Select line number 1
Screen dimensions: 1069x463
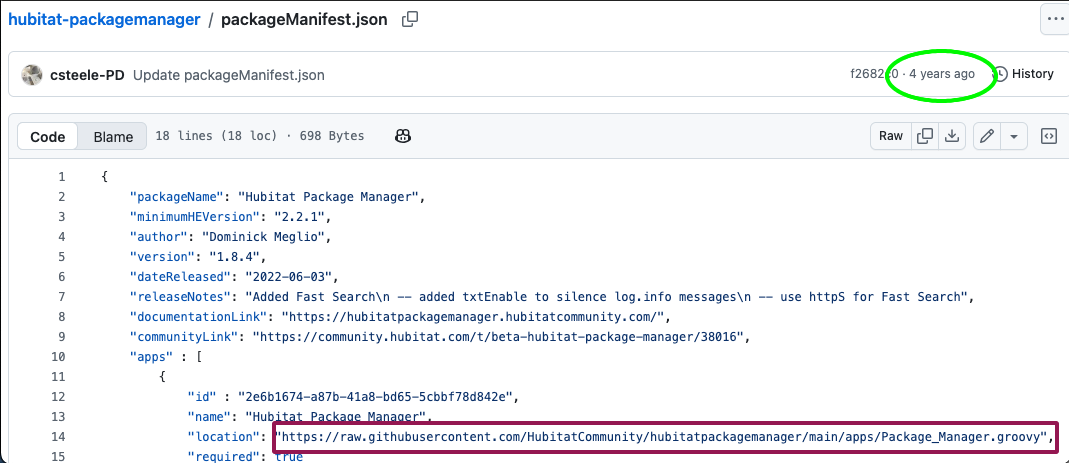(x=61, y=177)
